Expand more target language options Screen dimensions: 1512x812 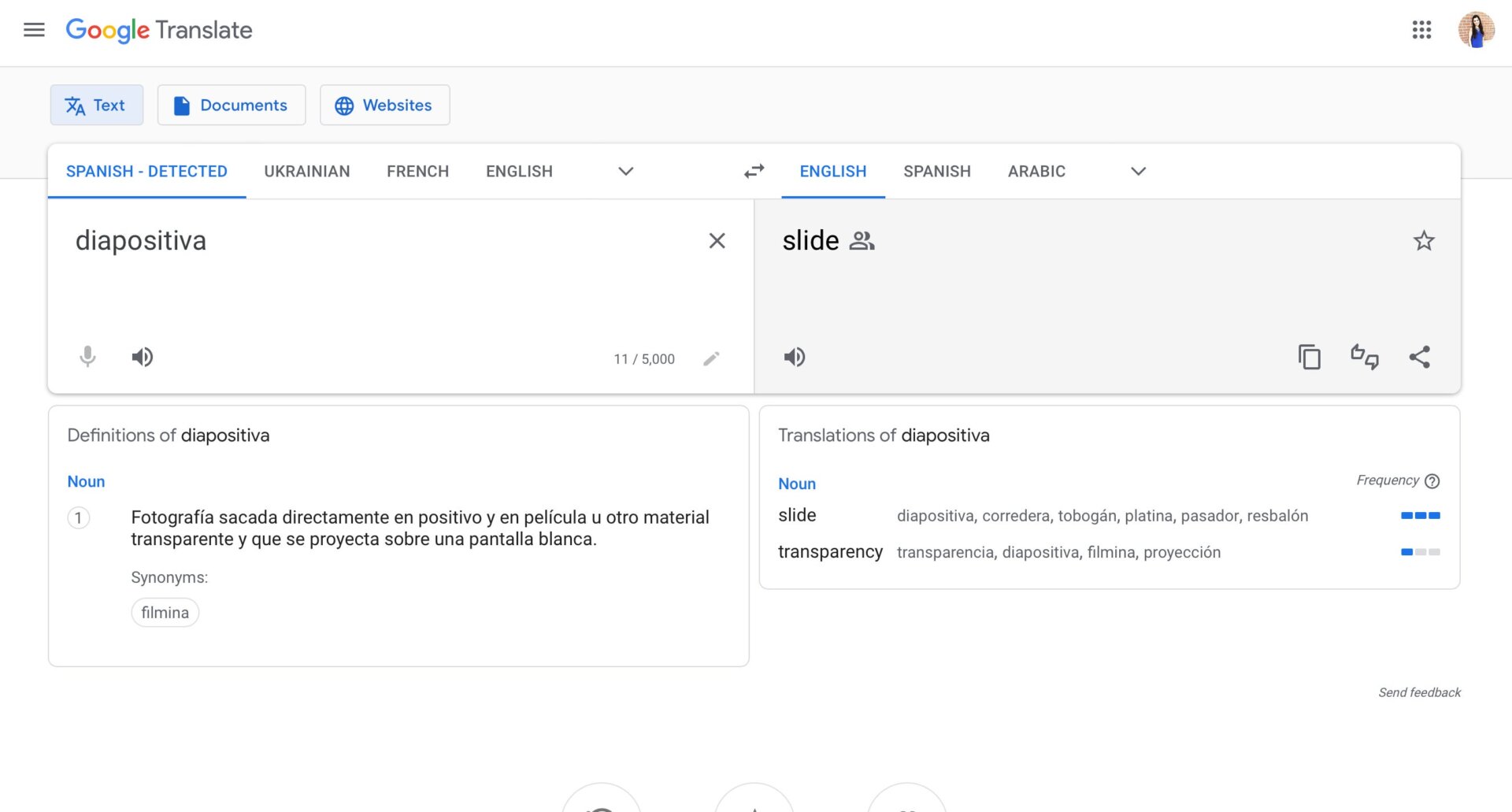[1137, 171]
